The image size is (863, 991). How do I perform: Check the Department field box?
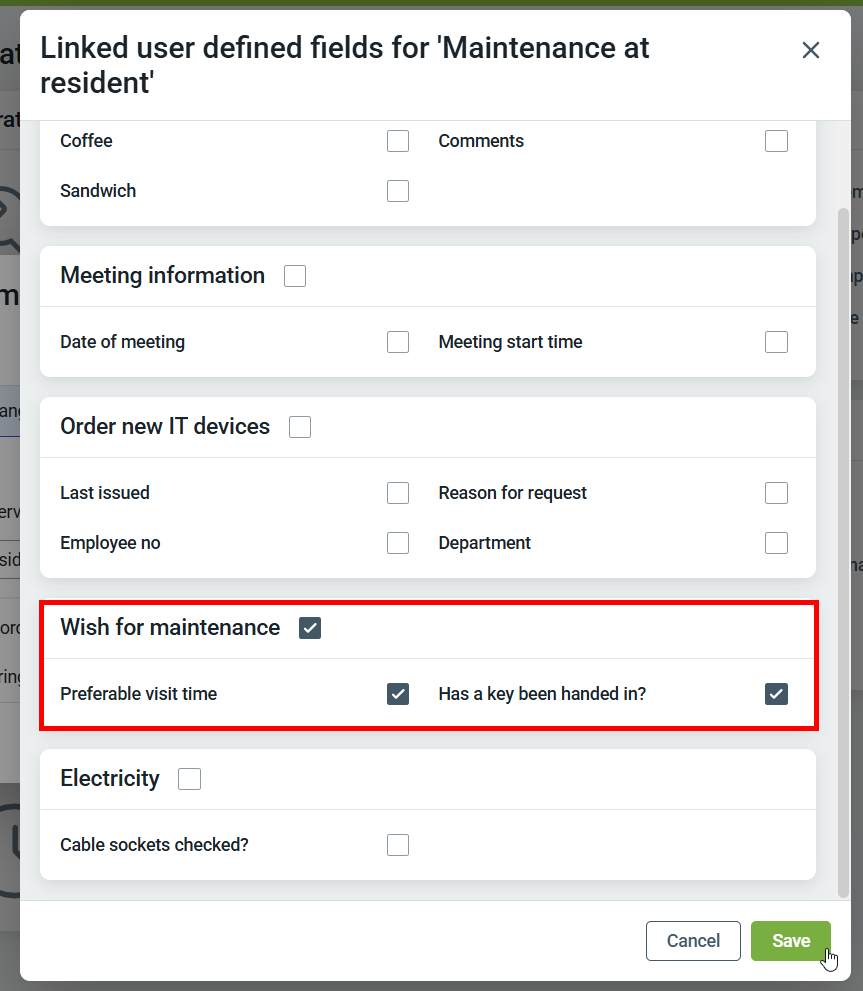pyautogui.click(x=776, y=543)
